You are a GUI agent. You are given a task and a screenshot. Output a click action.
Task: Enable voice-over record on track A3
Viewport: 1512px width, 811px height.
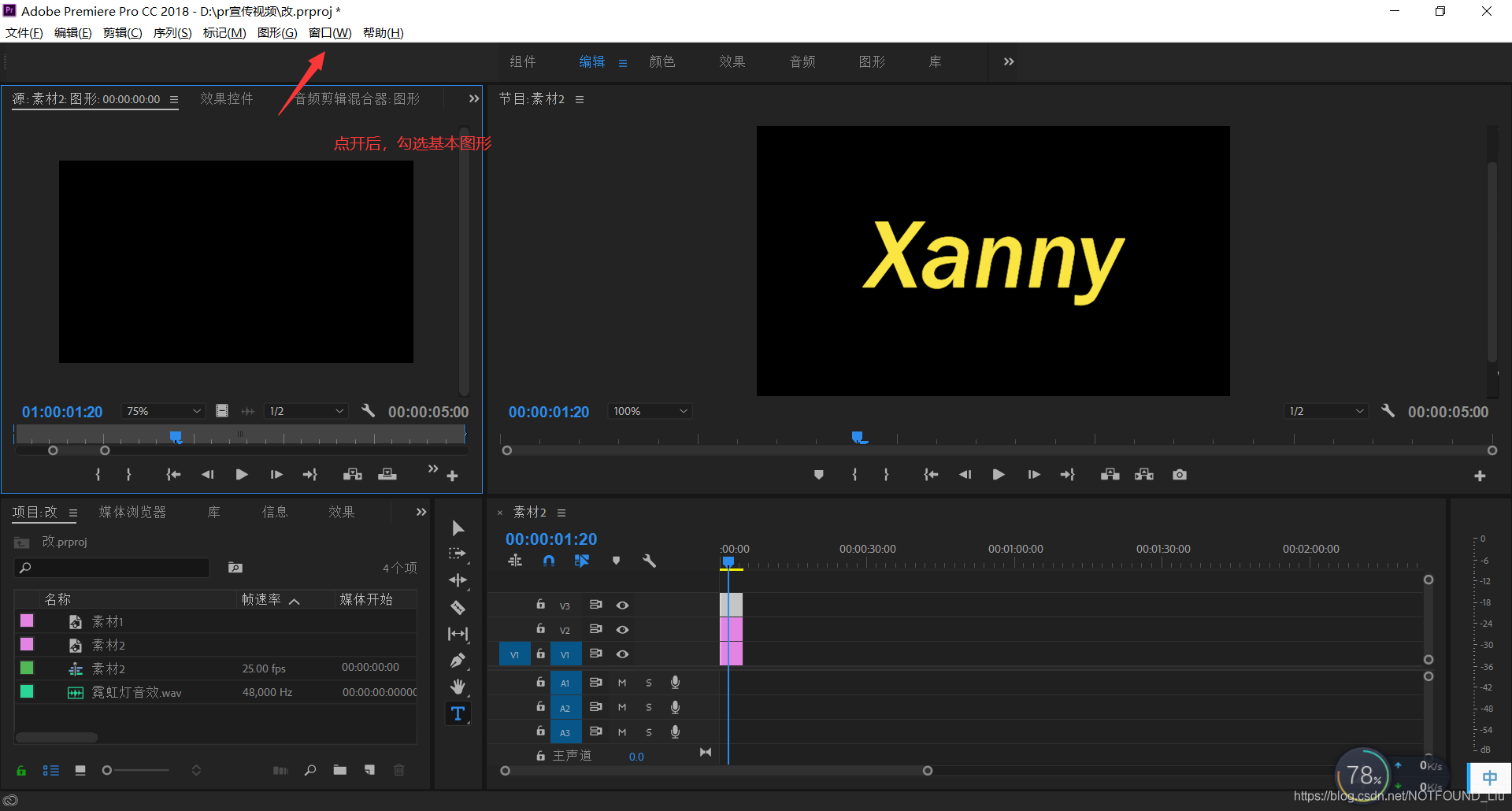click(x=675, y=731)
